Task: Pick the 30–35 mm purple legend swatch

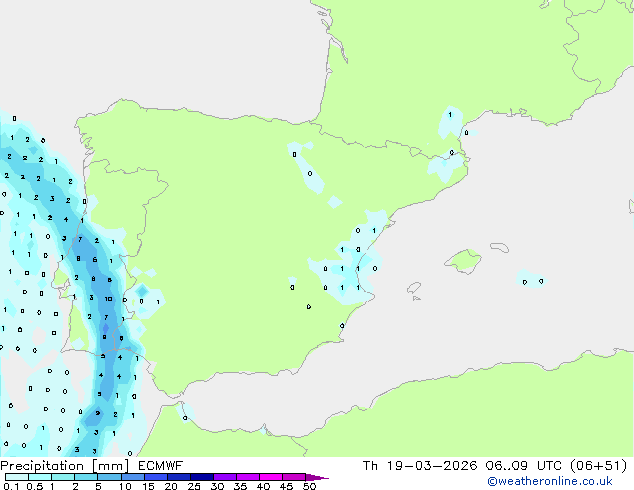Action: click(225, 477)
